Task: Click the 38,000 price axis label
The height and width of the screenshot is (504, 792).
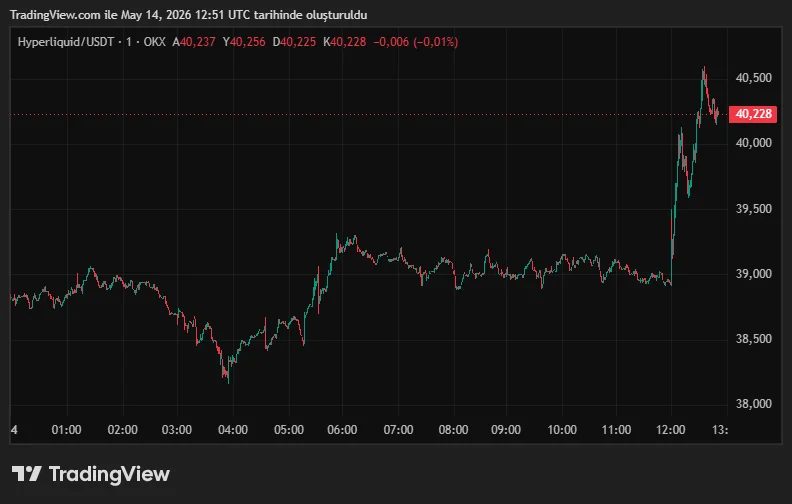Action: coord(754,404)
